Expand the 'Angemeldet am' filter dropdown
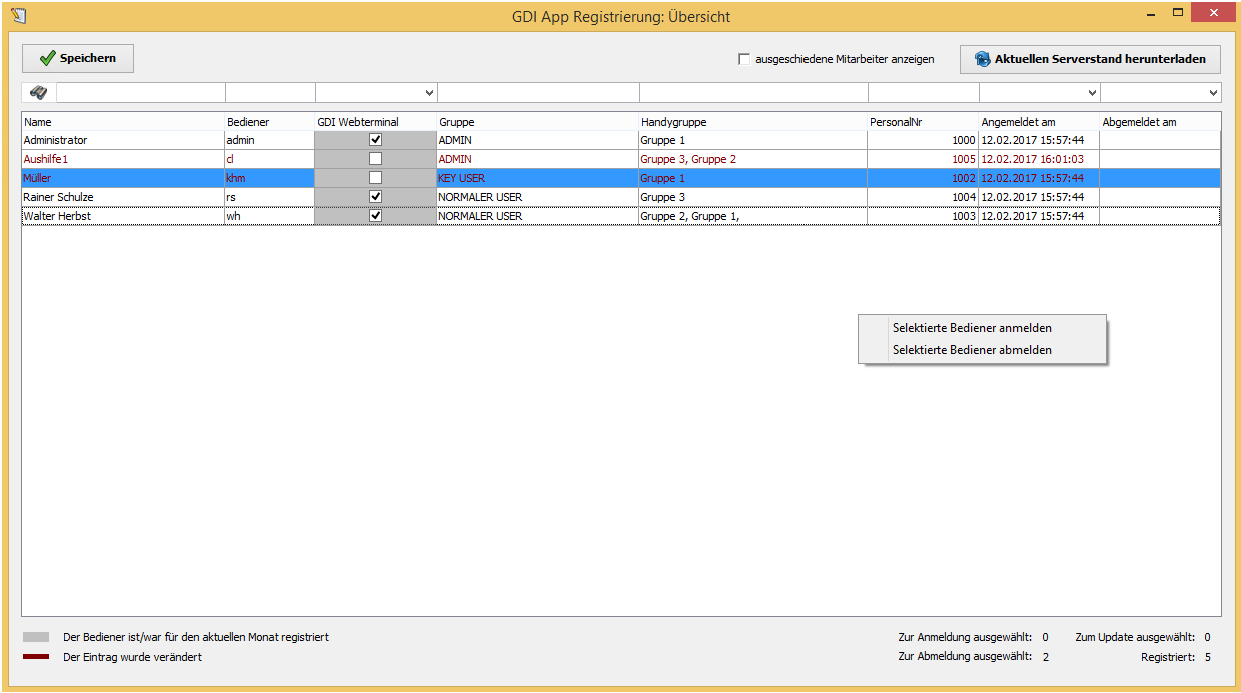The image size is (1241, 693). click(1092, 93)
